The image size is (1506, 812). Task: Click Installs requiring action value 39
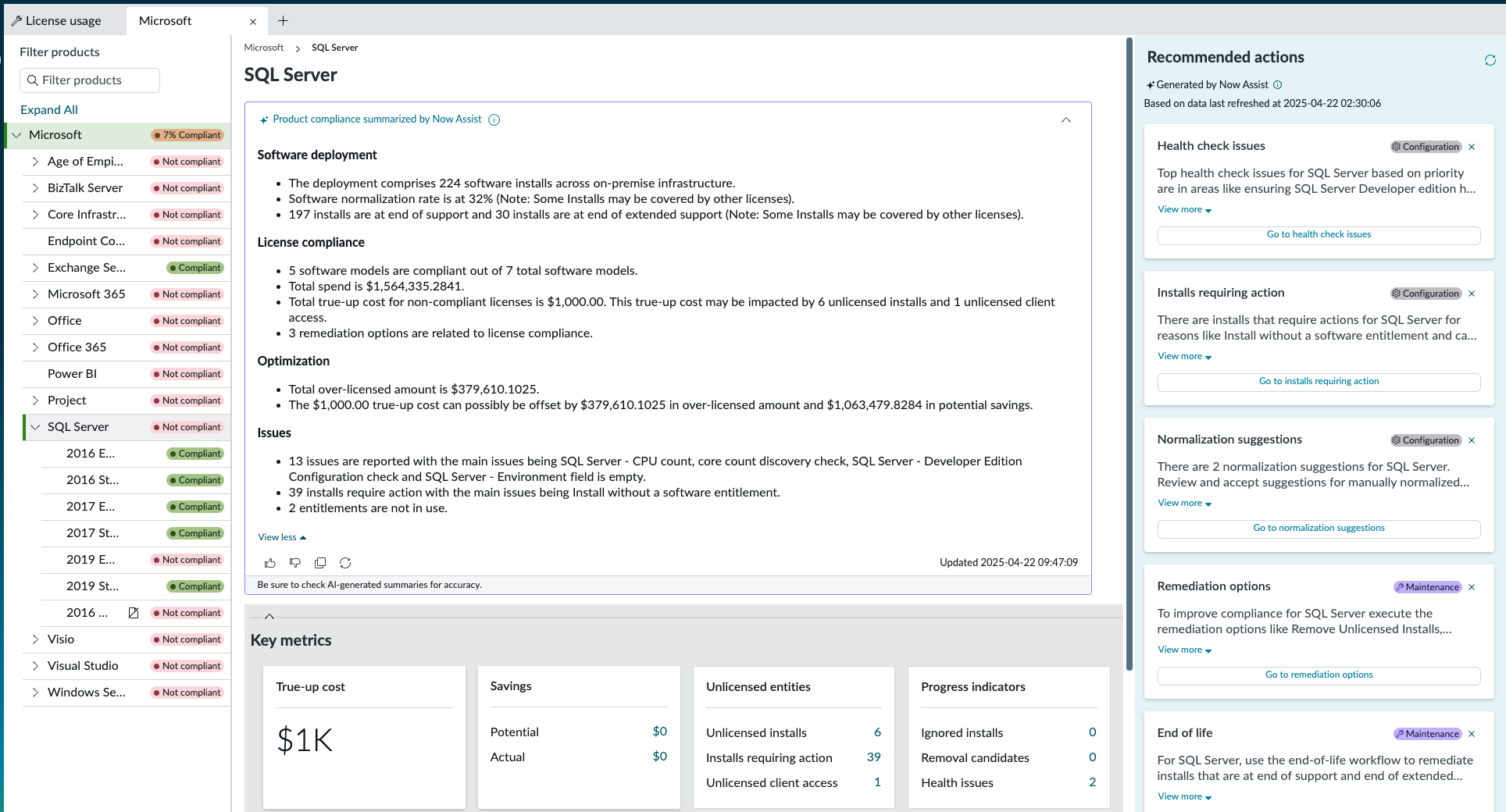pyautogui.click(x=873, y=757)
